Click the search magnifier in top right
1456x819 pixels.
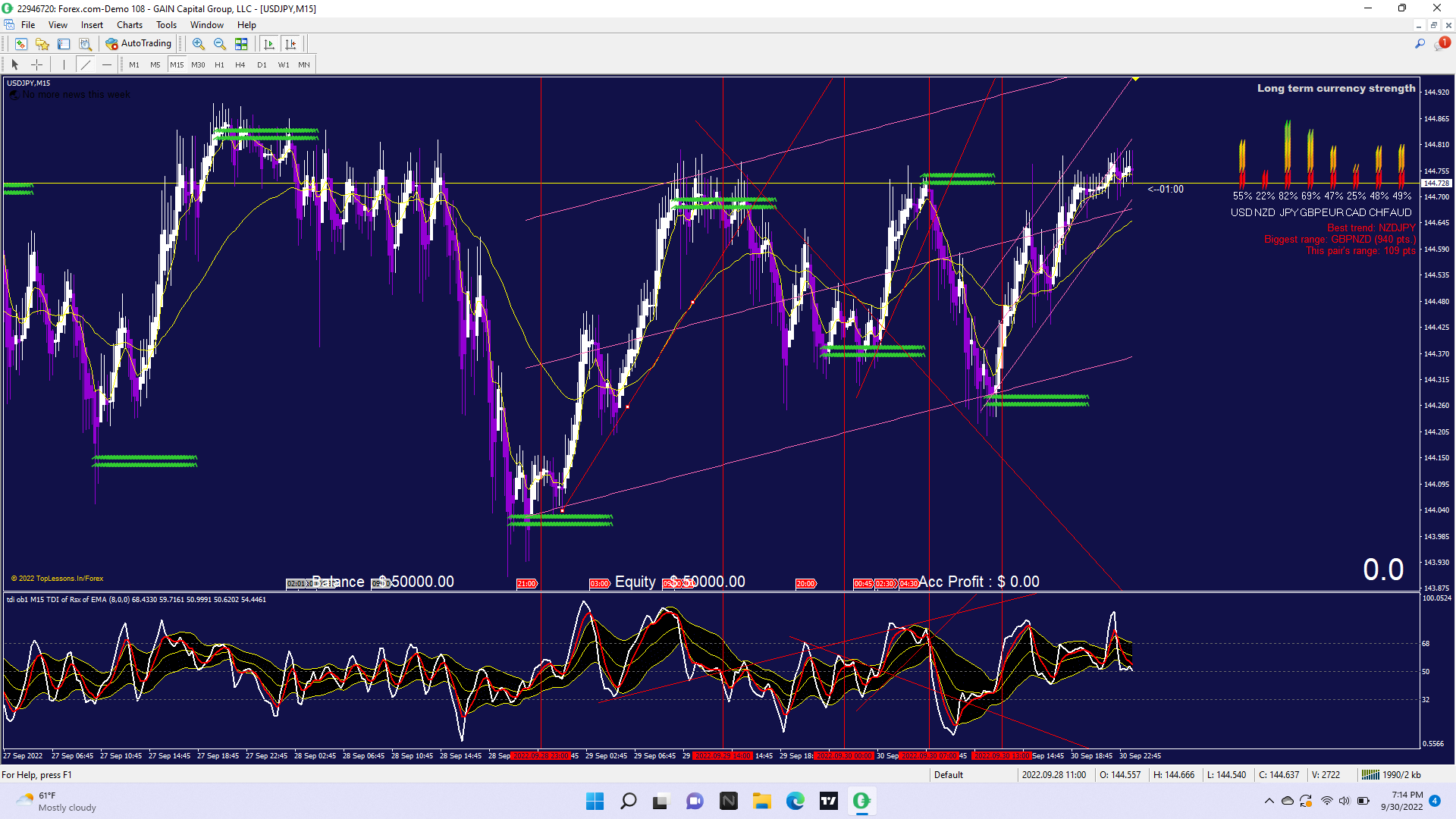pos(1420,44)
